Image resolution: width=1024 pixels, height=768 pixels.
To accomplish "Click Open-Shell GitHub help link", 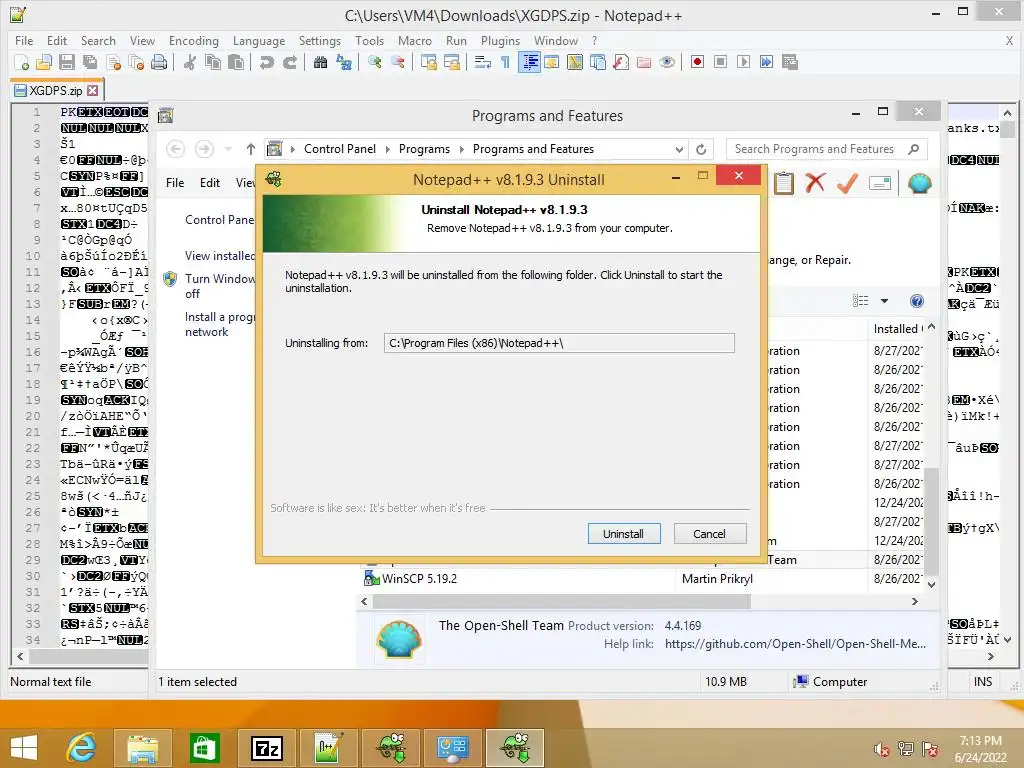I will coord(795,644).
